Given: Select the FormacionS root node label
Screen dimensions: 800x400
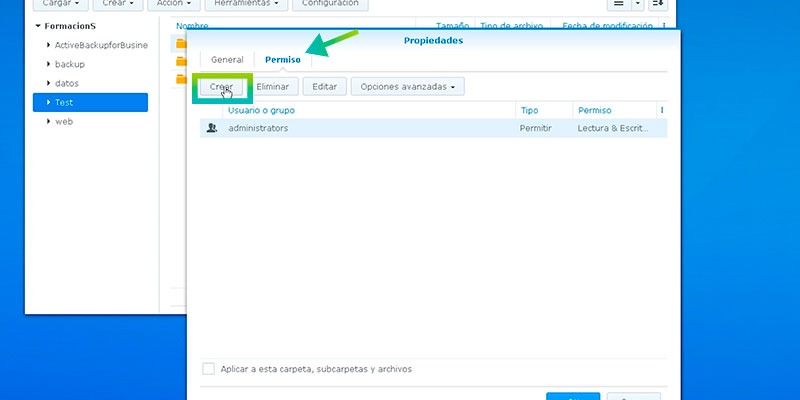Looking at the screenshot, I should [x=70, y=26].
